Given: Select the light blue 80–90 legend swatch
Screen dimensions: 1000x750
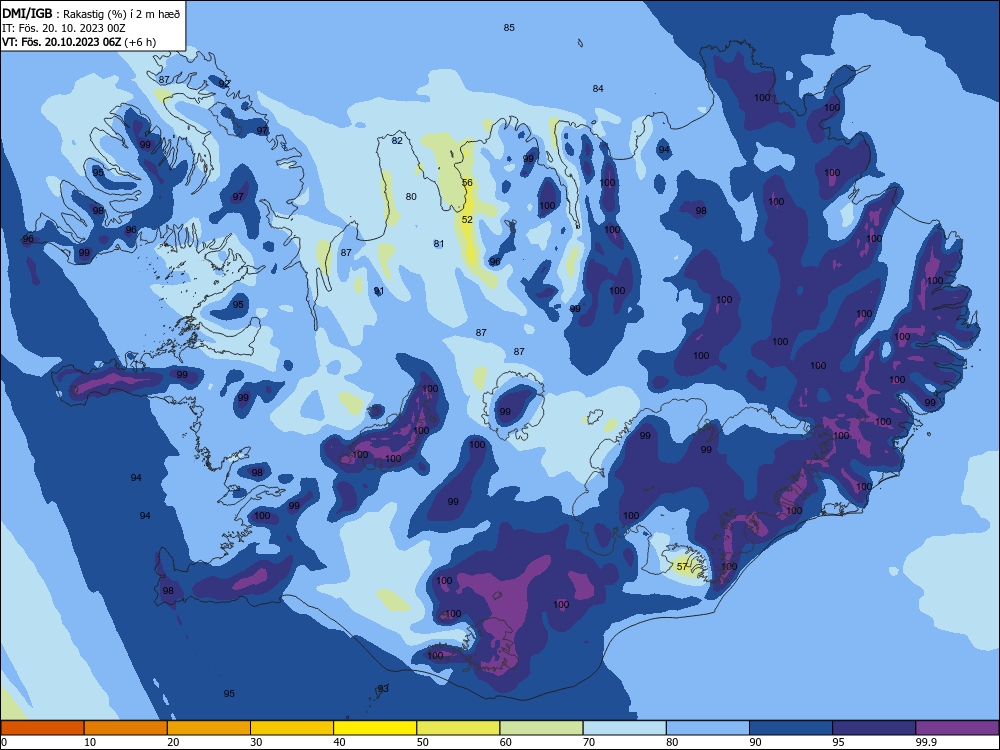Looking at the screenshot, I should tap(708, 728).
